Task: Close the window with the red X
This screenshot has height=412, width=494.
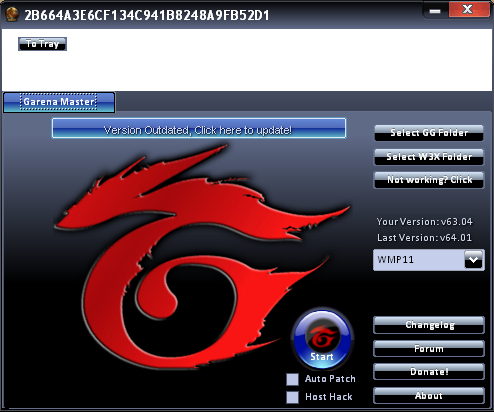Action: point(468,9)
